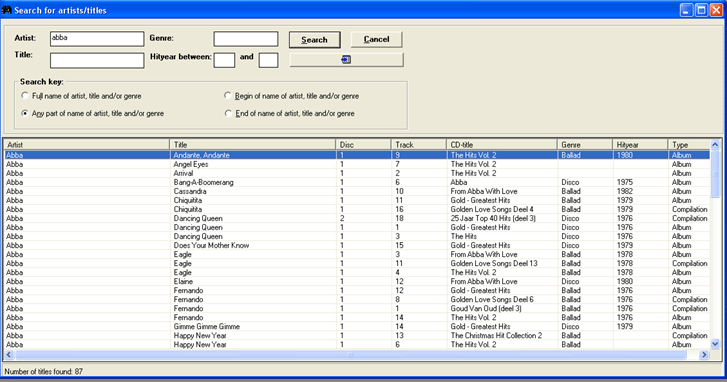Click CD-title Goud Van Oud (deel 3)

click(x=486, y=308)
